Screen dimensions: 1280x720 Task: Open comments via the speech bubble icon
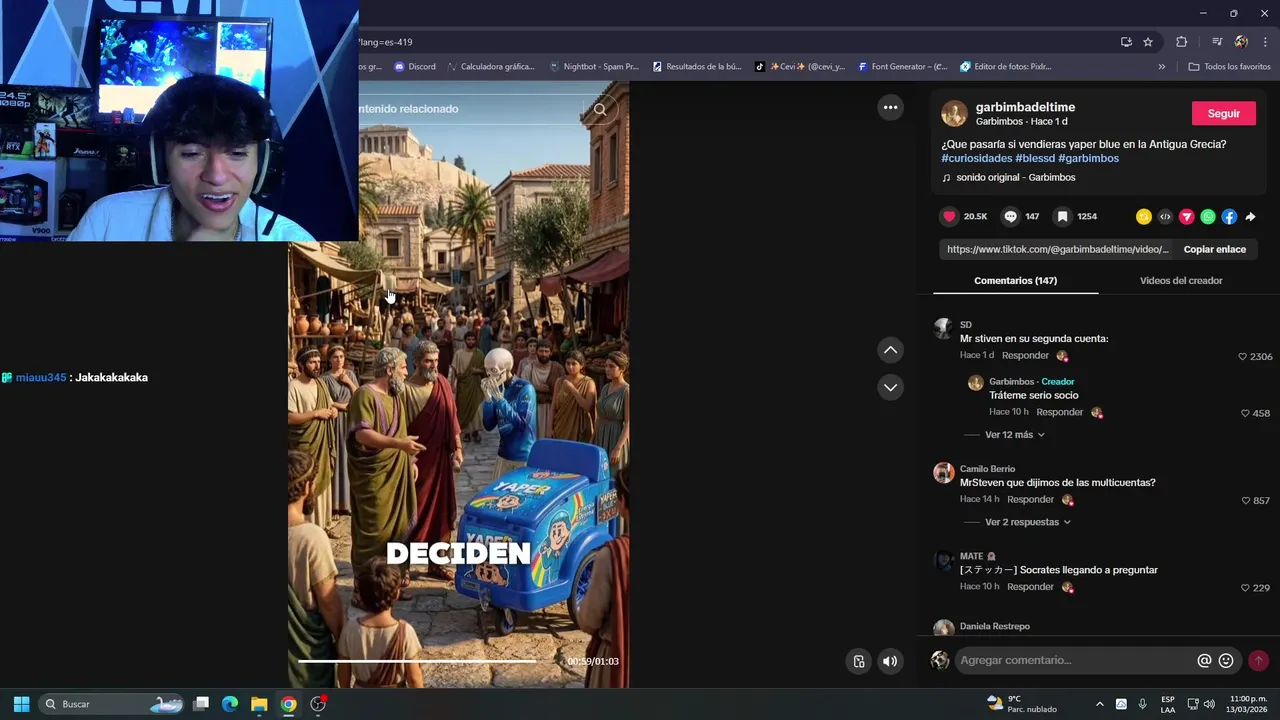point(1011,216)
